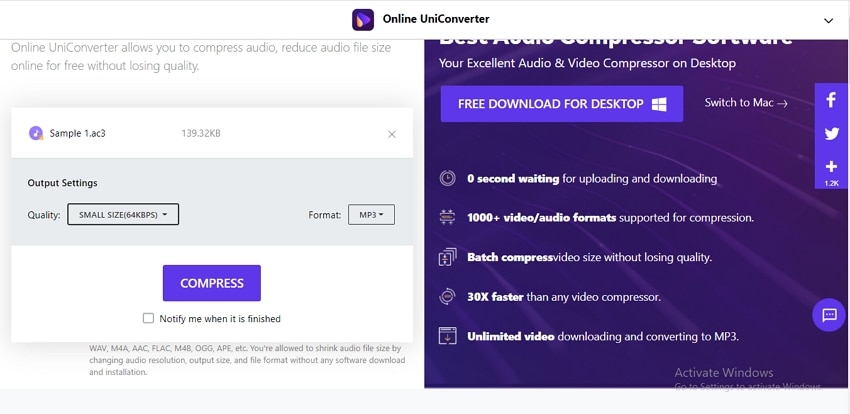The height and width of the screenshot is (414, 850).
Task: Click FREE DOWNLOAD FOR DESKTOP button
Action: (x=562, y=104)
